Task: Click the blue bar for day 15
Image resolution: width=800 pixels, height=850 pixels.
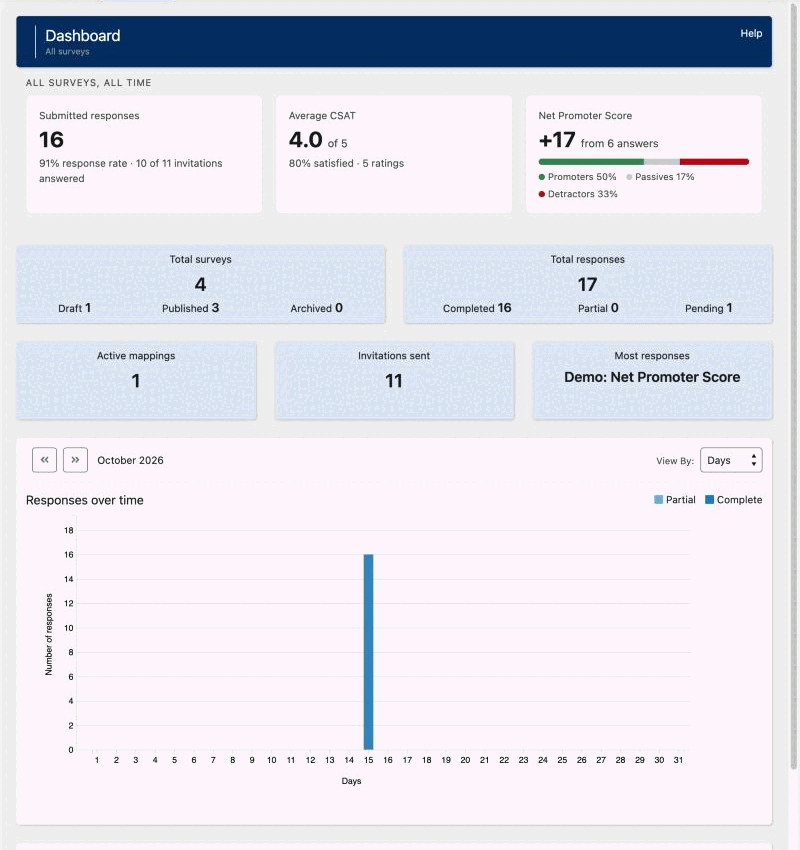Action: (x=369, y=652)
